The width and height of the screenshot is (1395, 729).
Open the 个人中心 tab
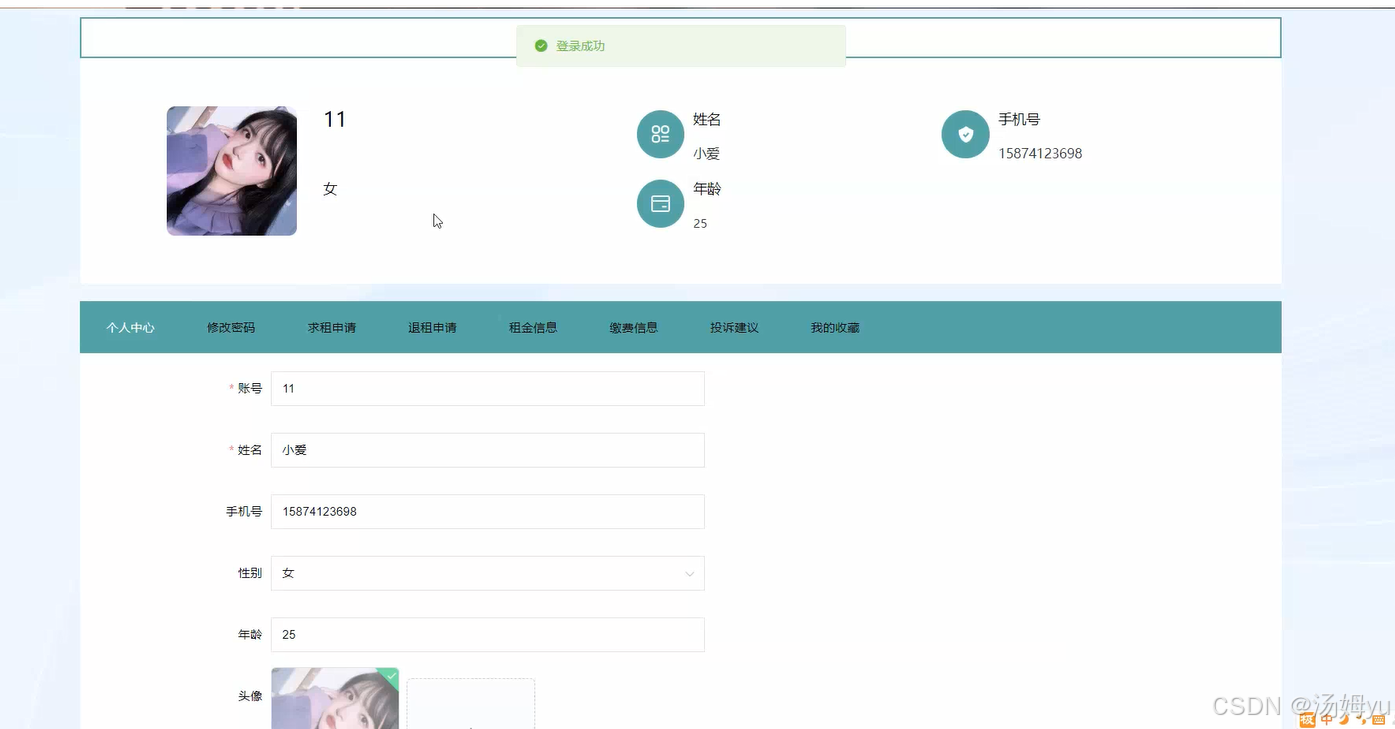click(x=131, y=327)
